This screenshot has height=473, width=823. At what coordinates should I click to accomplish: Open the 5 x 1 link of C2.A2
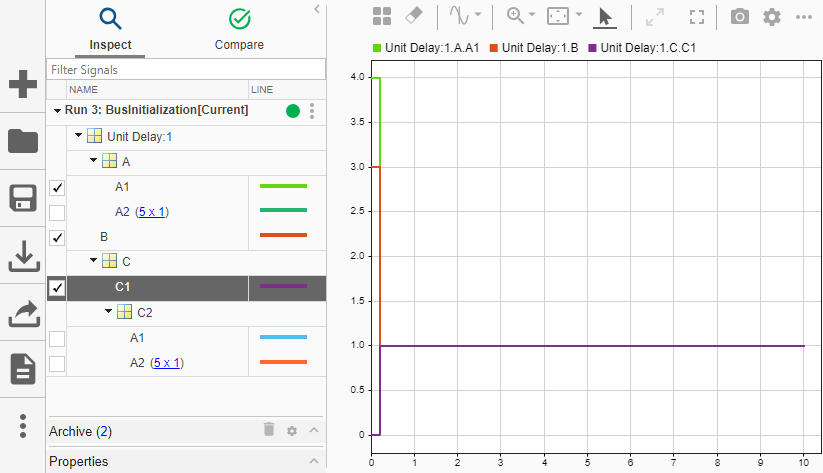[x=167, y=363]
